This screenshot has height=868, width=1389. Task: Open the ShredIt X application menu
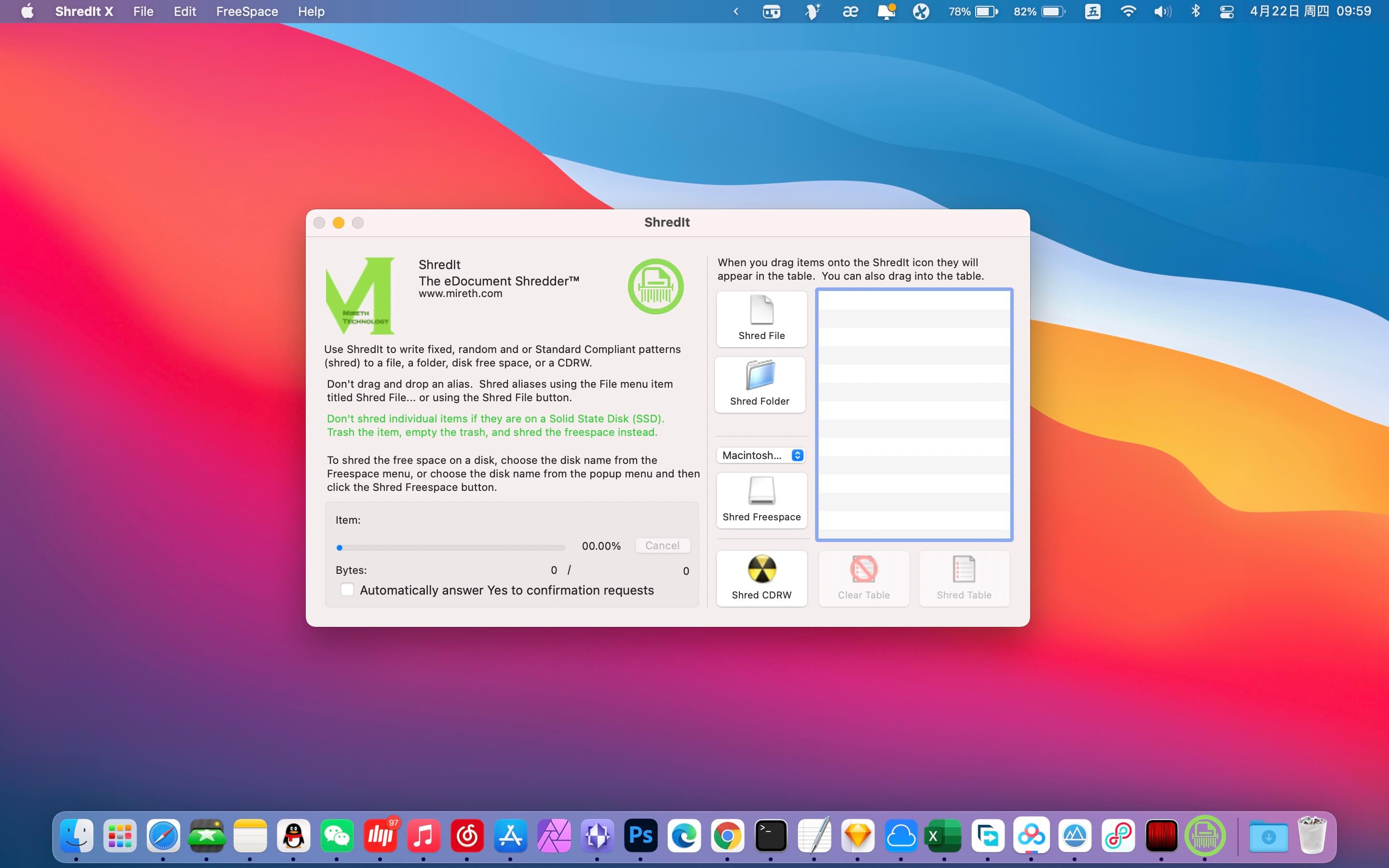[84, 12]
